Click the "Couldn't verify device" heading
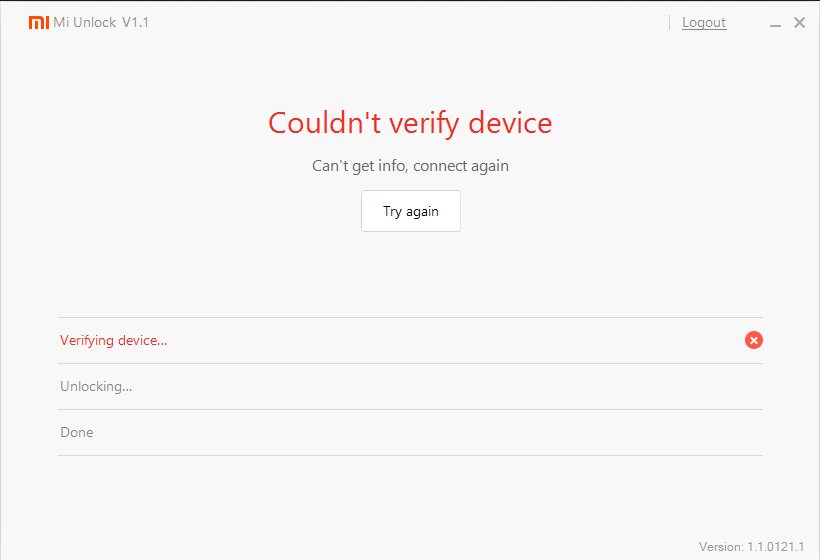The image size is (820, 560). click(410, 123)
